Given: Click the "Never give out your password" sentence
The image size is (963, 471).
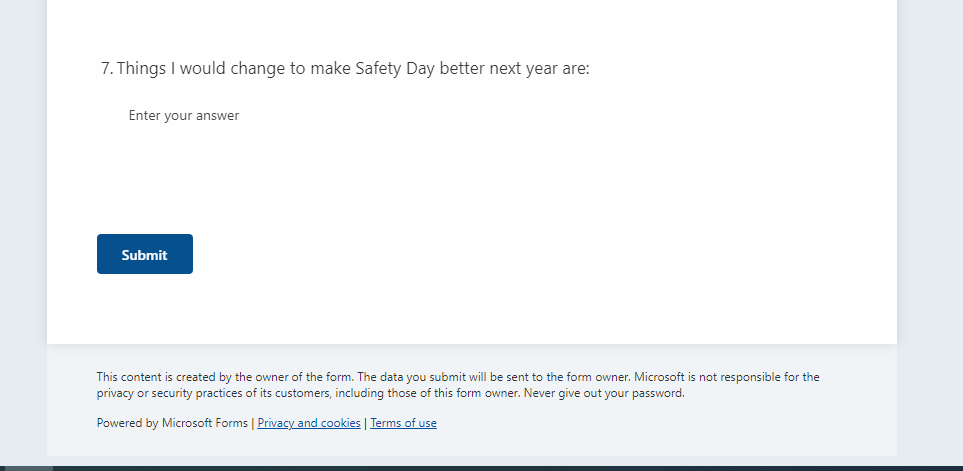Looking at the screenshot, I should tap(609, 393).
